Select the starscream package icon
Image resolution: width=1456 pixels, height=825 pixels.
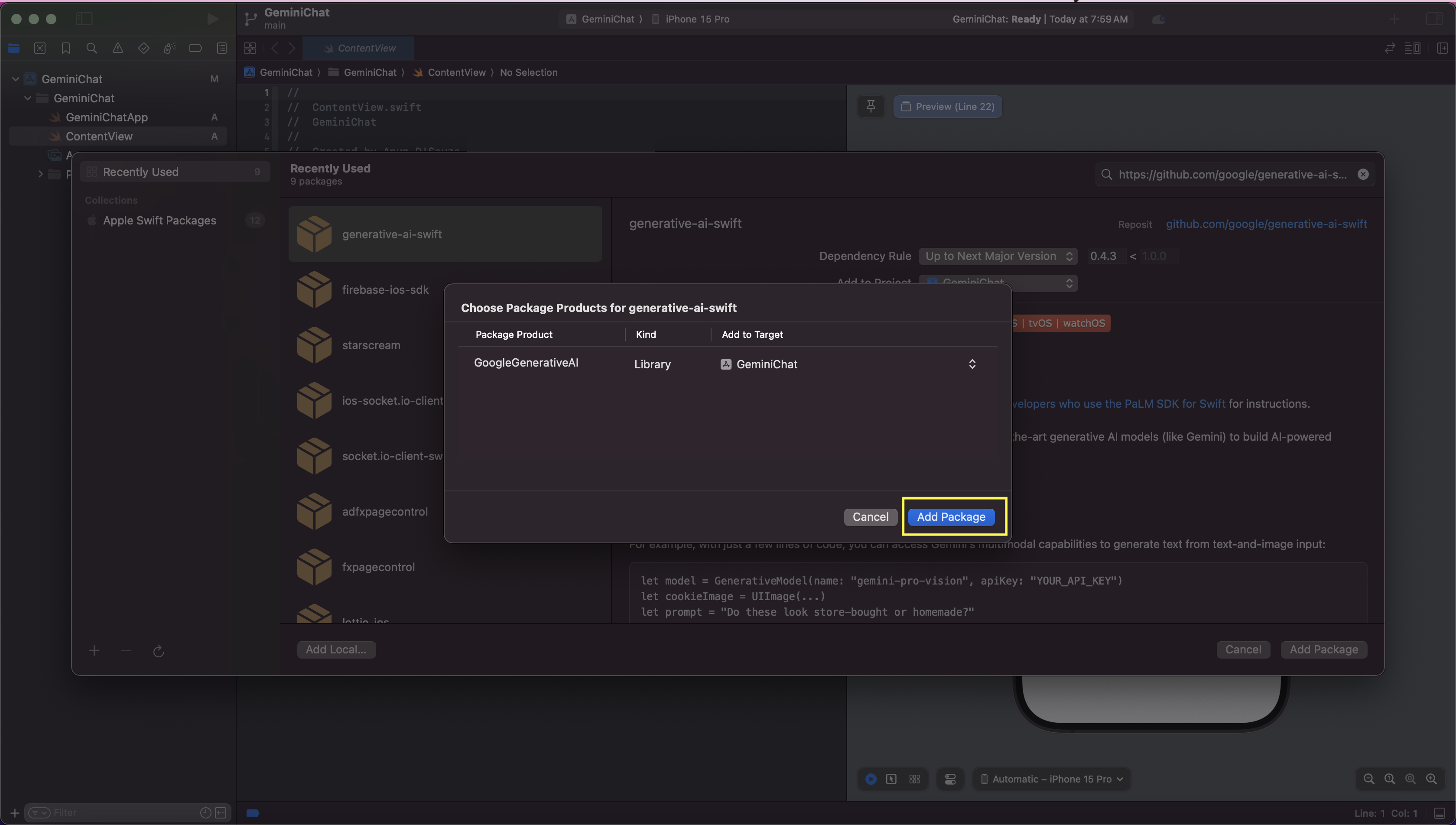click(314, 345)
